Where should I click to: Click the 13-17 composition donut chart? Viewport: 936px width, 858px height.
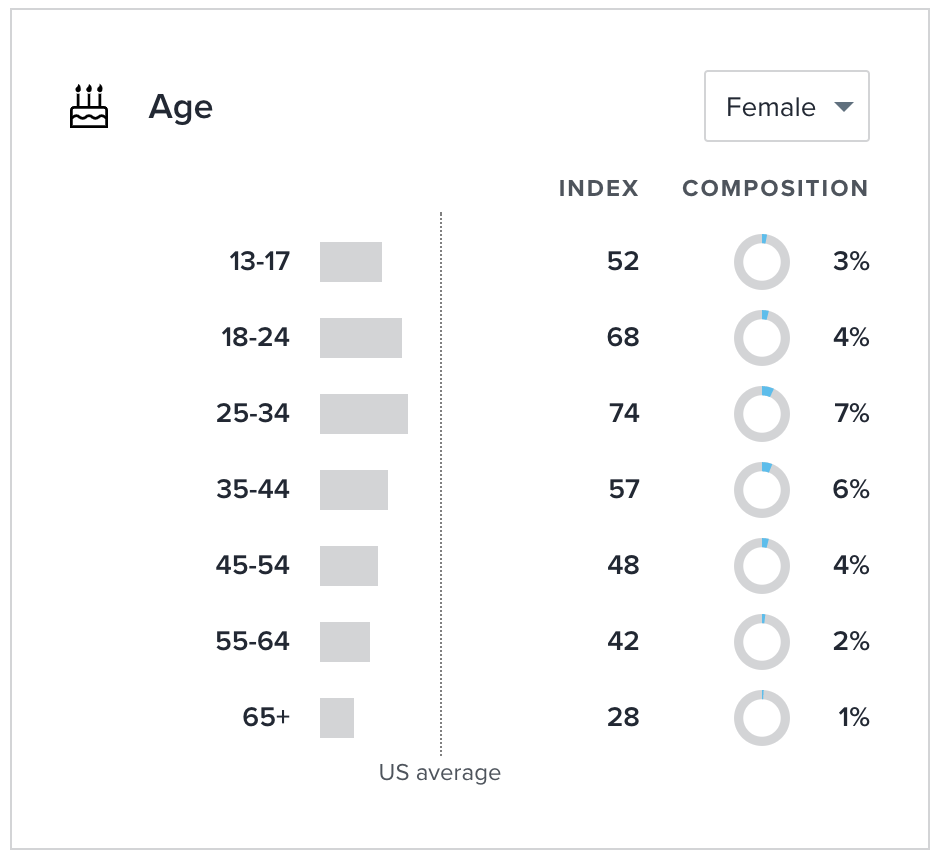pyautogui.click(x=762, y=262)
